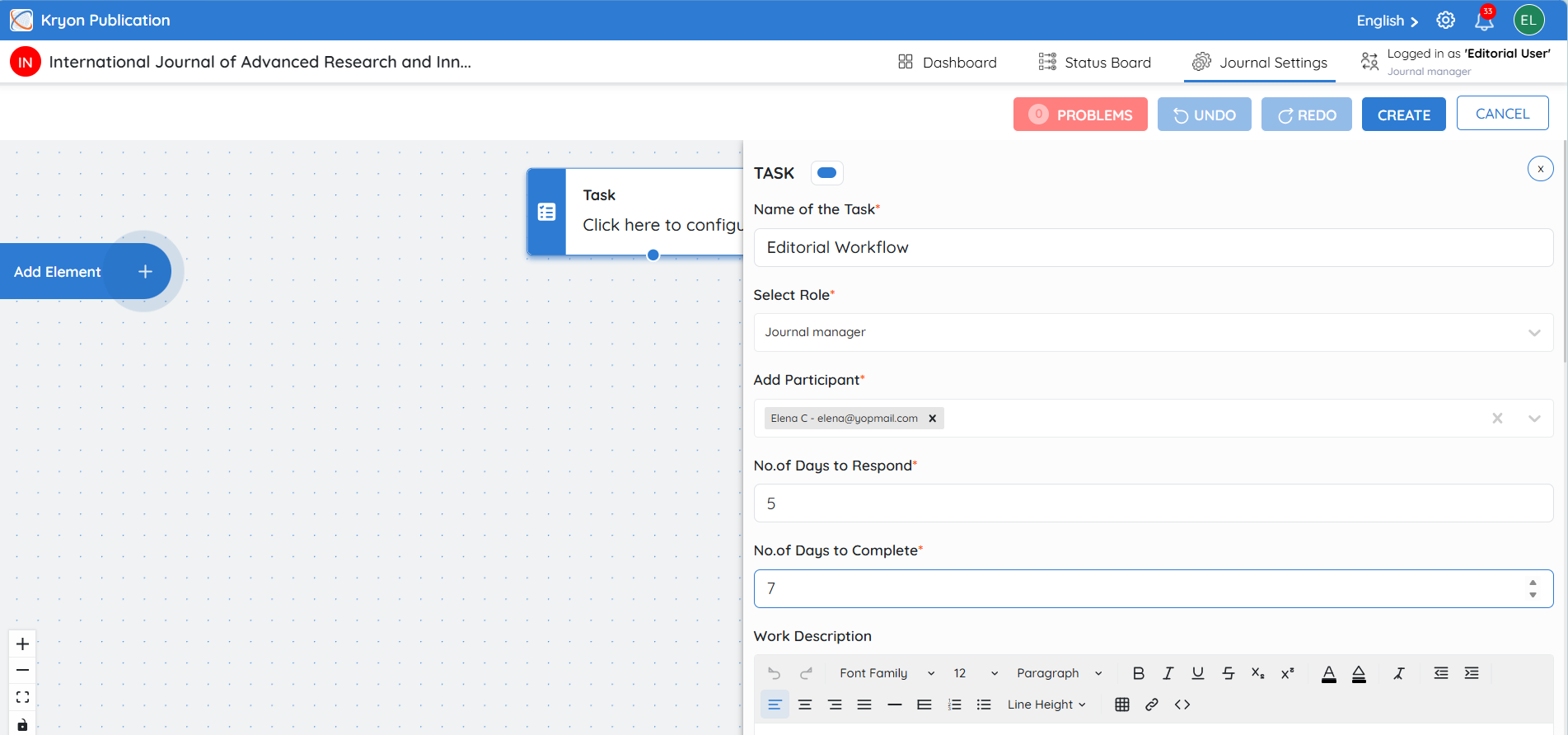This screenshot has width=1568, height=735.
Task: Center align the description text
Action: (805, 705)
